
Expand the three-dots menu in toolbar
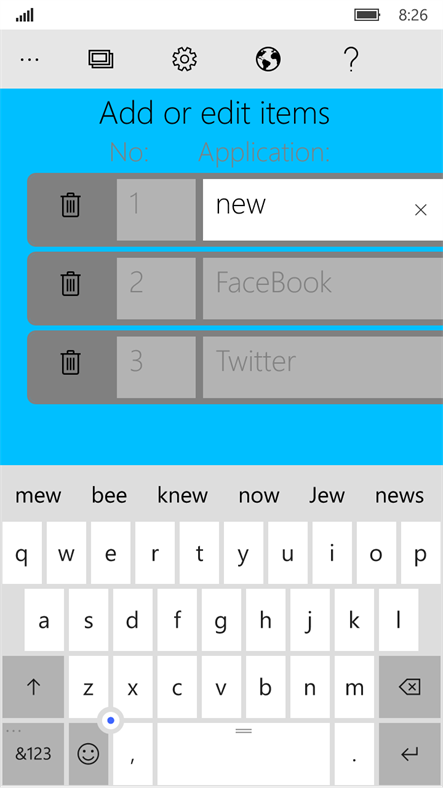(x=29, y=59)
